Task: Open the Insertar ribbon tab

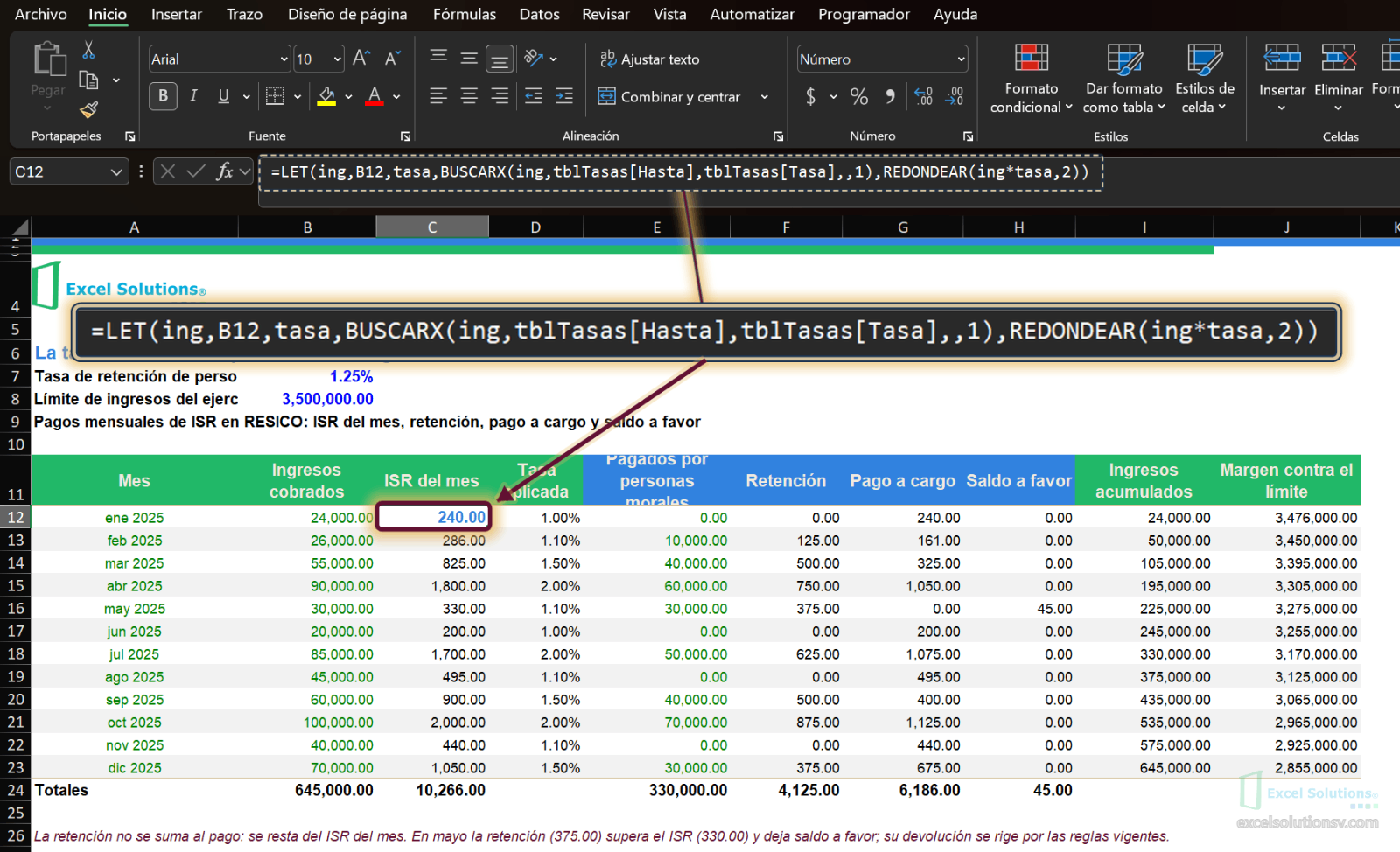Action: 177,14
